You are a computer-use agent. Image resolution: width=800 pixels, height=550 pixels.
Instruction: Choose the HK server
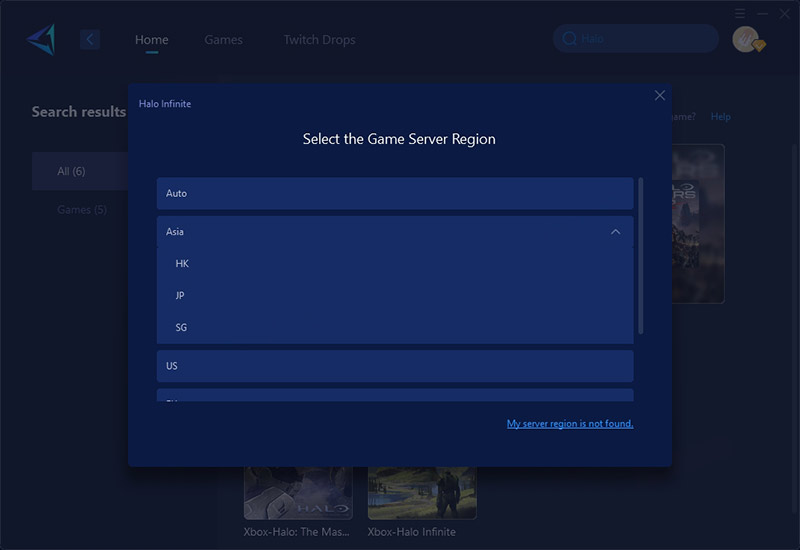395,263
